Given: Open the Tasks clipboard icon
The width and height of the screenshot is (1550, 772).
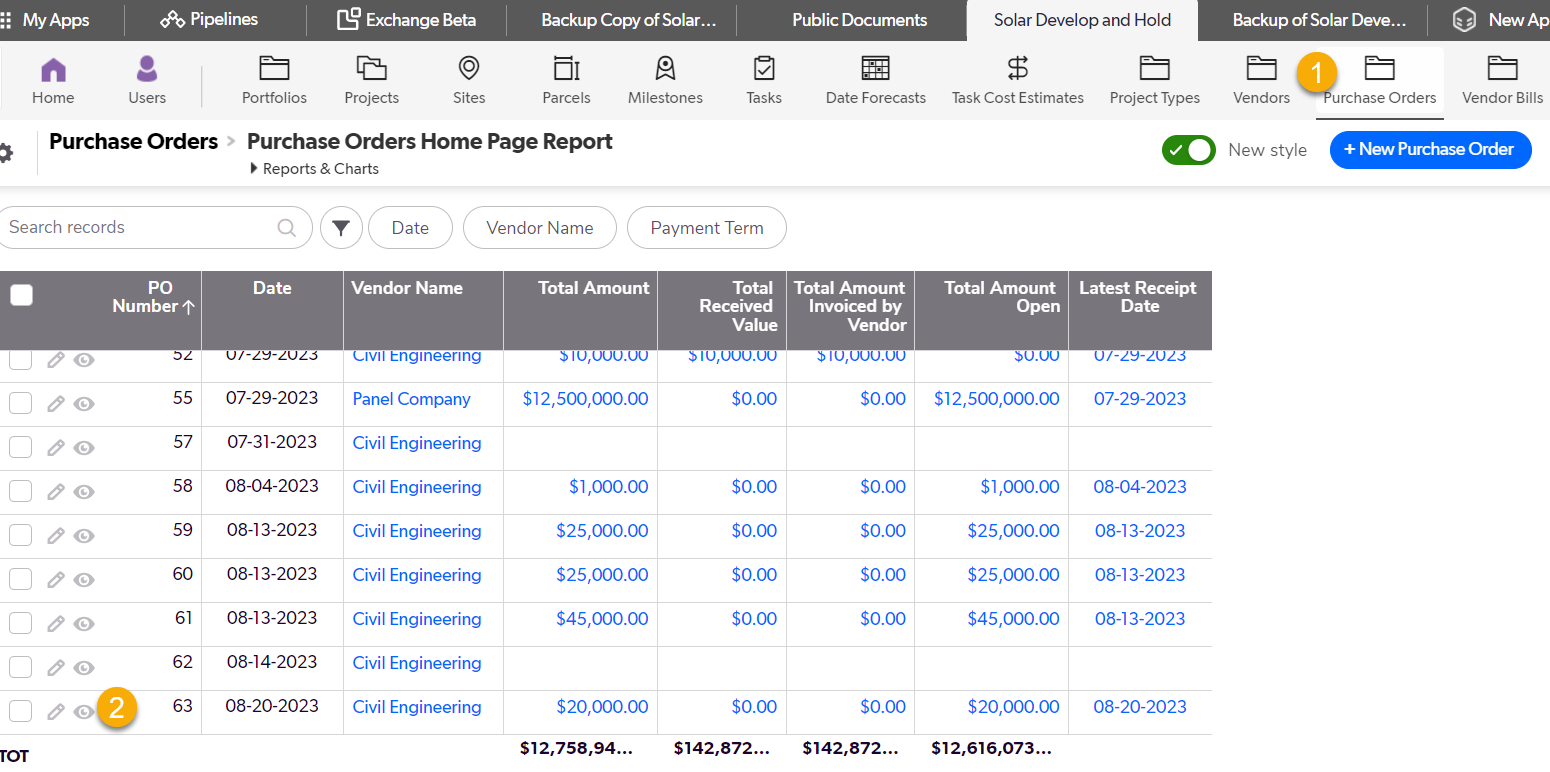Looking at the screenshot, I should click(764, 68).
